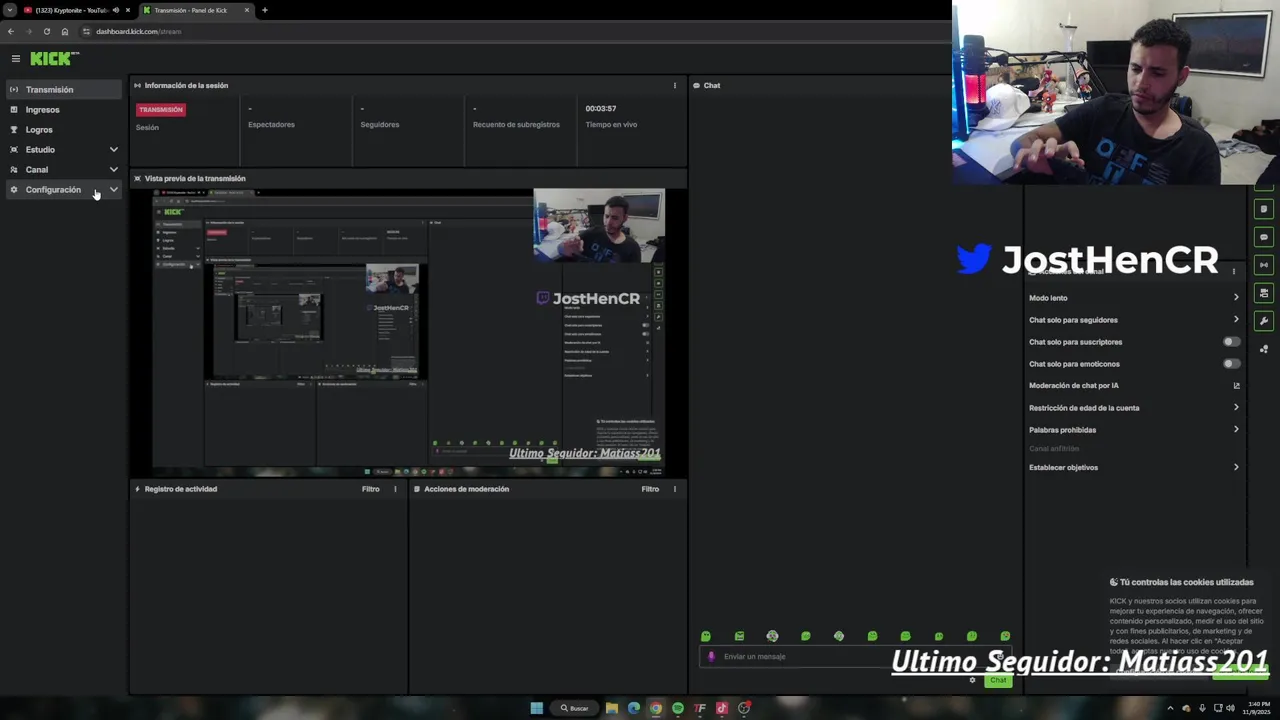Viewport: 1280px width, 720px height.
Task: Expand the Configuración section chevron
Action: pos(113,190)
